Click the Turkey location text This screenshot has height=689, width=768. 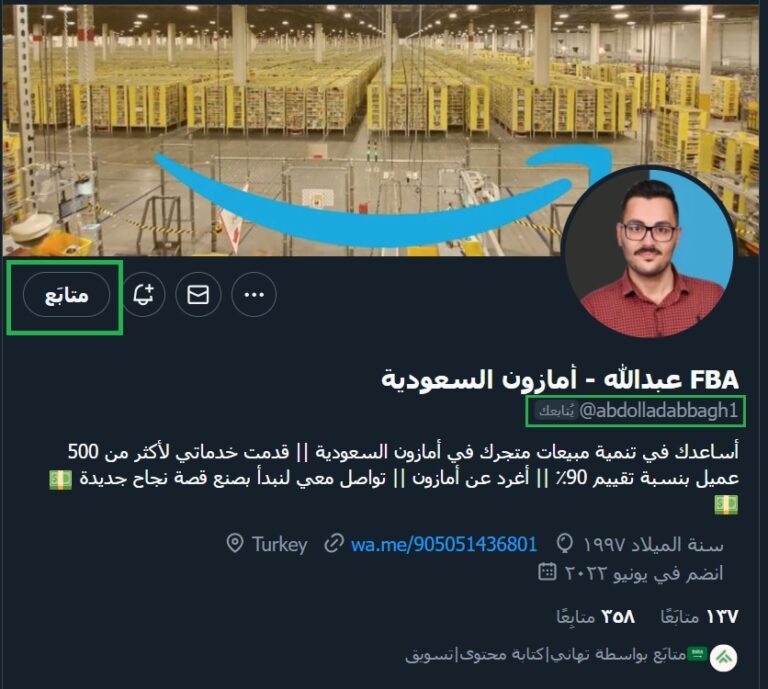click(280, 544)
